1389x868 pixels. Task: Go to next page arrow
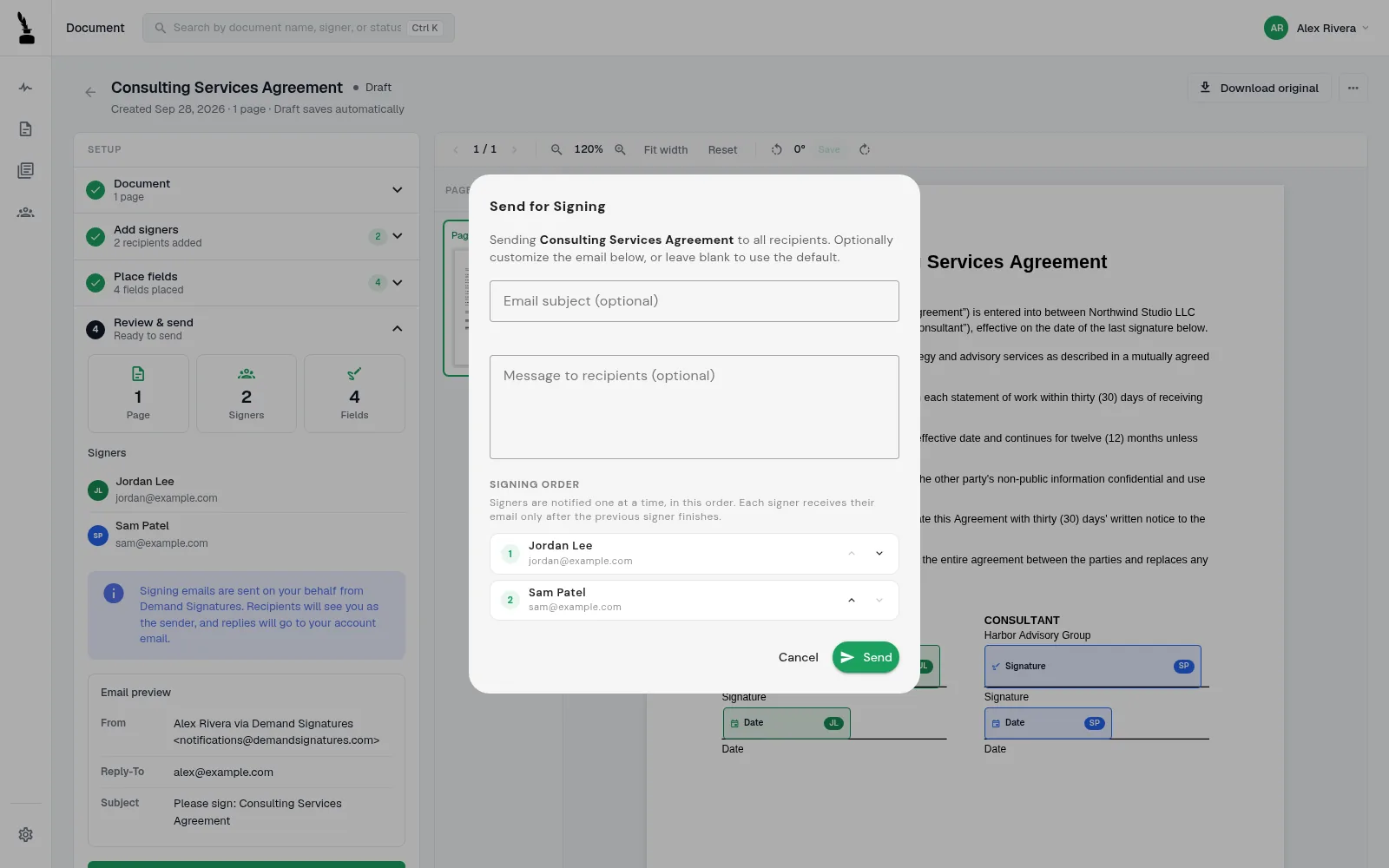click(x=514, y=149)
